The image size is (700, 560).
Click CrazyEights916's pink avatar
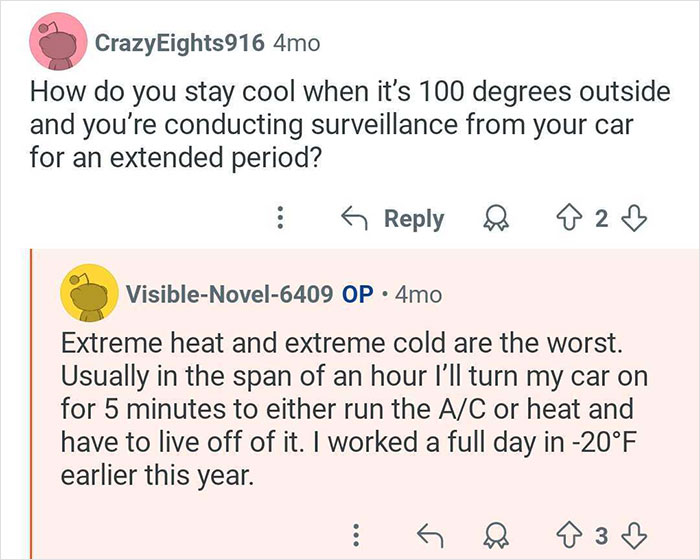click(x=56, y=44)
